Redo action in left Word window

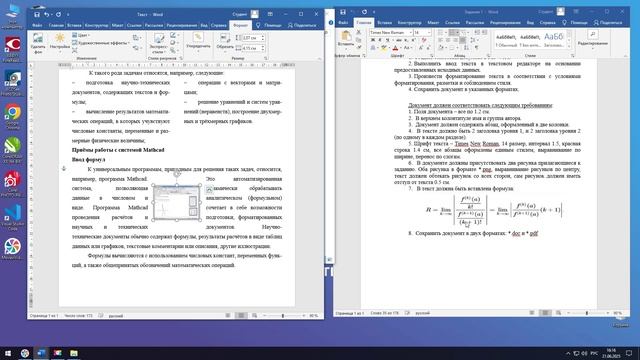58,14
